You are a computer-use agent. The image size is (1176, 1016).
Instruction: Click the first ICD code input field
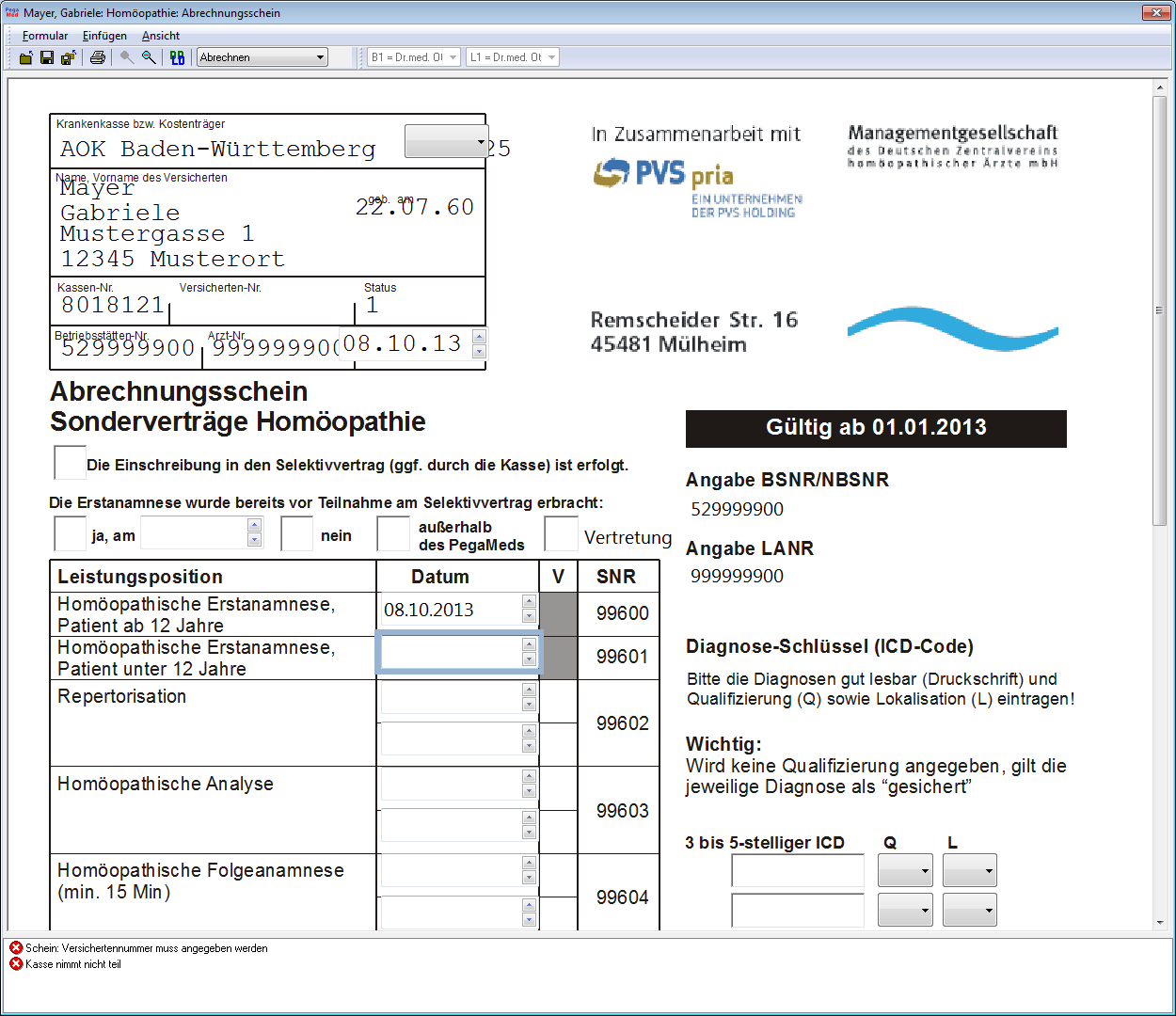tap(798, 870)
